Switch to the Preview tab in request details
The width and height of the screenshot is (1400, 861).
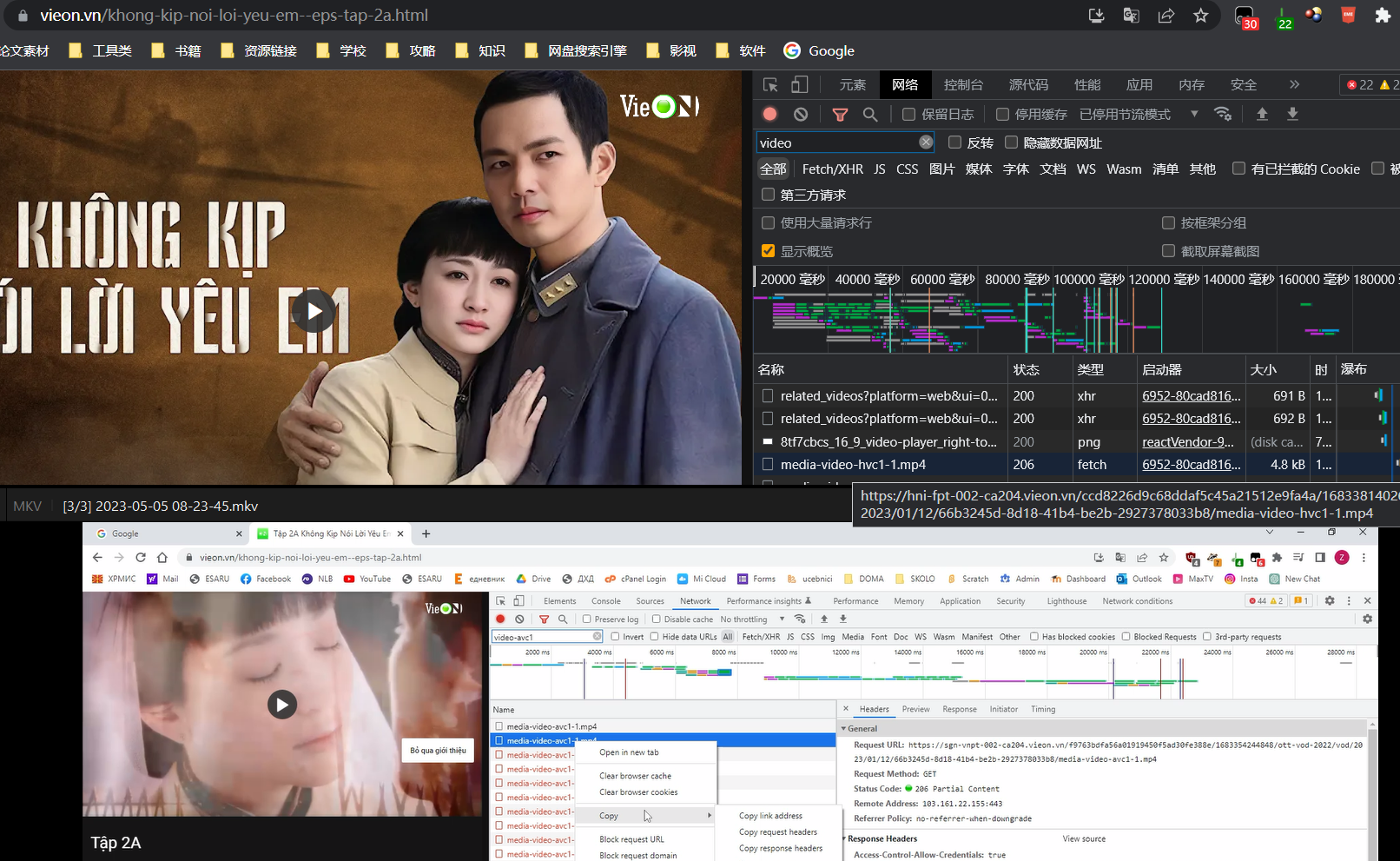coord(915,709)
